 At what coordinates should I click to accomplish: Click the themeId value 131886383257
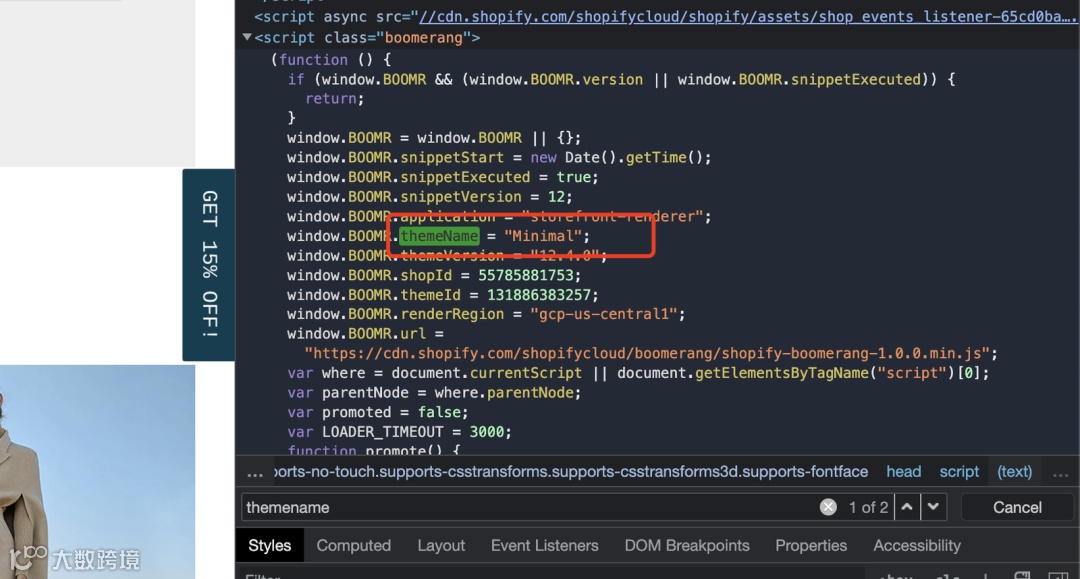click(x=539, y=295)
